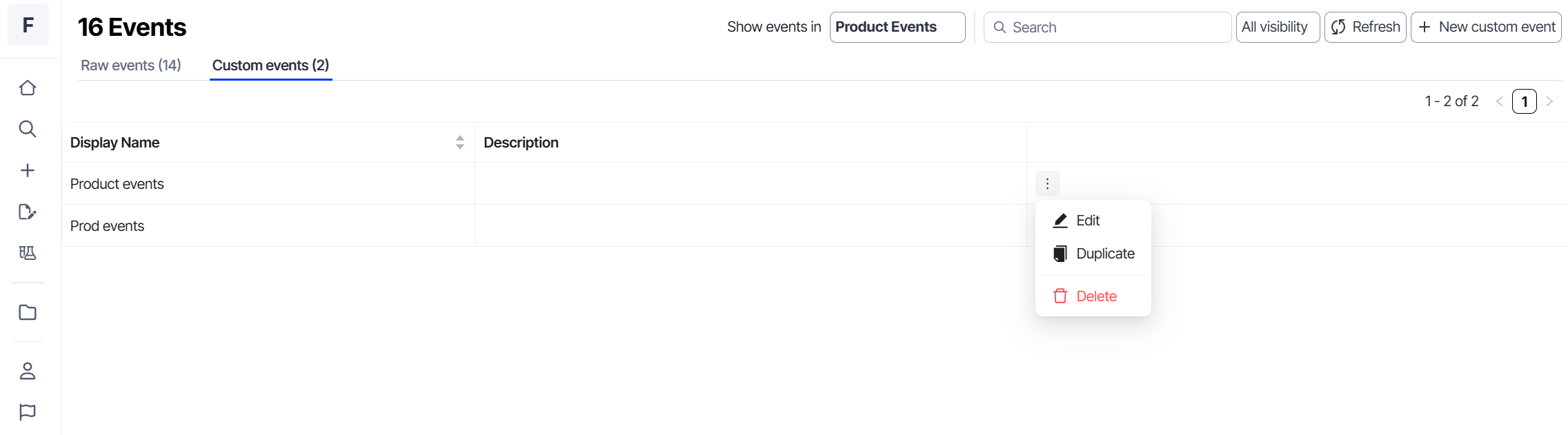Screen dimensions: 1568x435
Task: Click the 16 Events page title
Action: coord(132,28)
